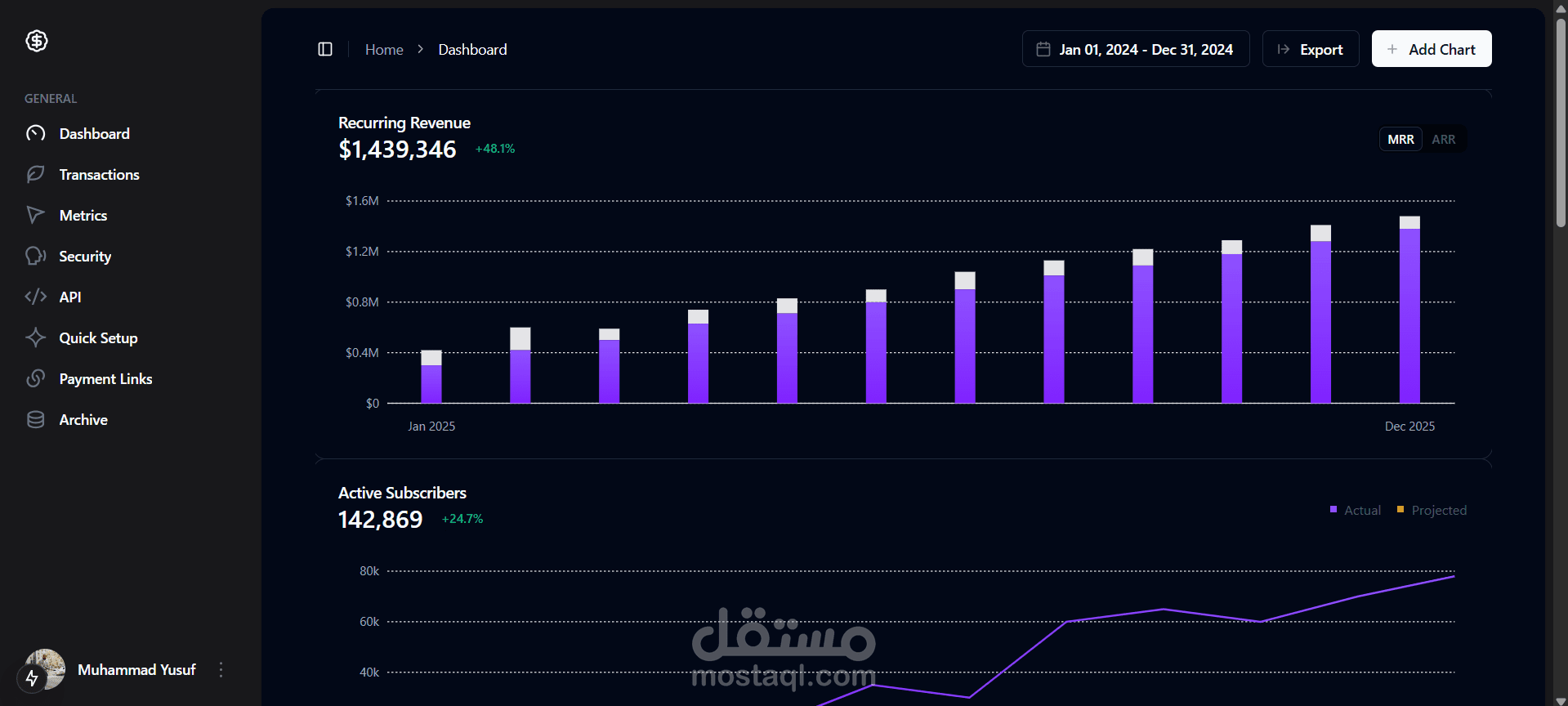
Task: Click the Recurring Revenue title
Action: click(404, 123)
